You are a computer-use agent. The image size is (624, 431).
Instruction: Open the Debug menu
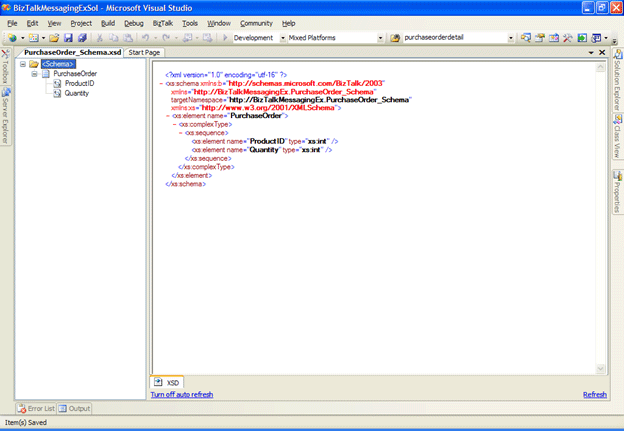134,23
